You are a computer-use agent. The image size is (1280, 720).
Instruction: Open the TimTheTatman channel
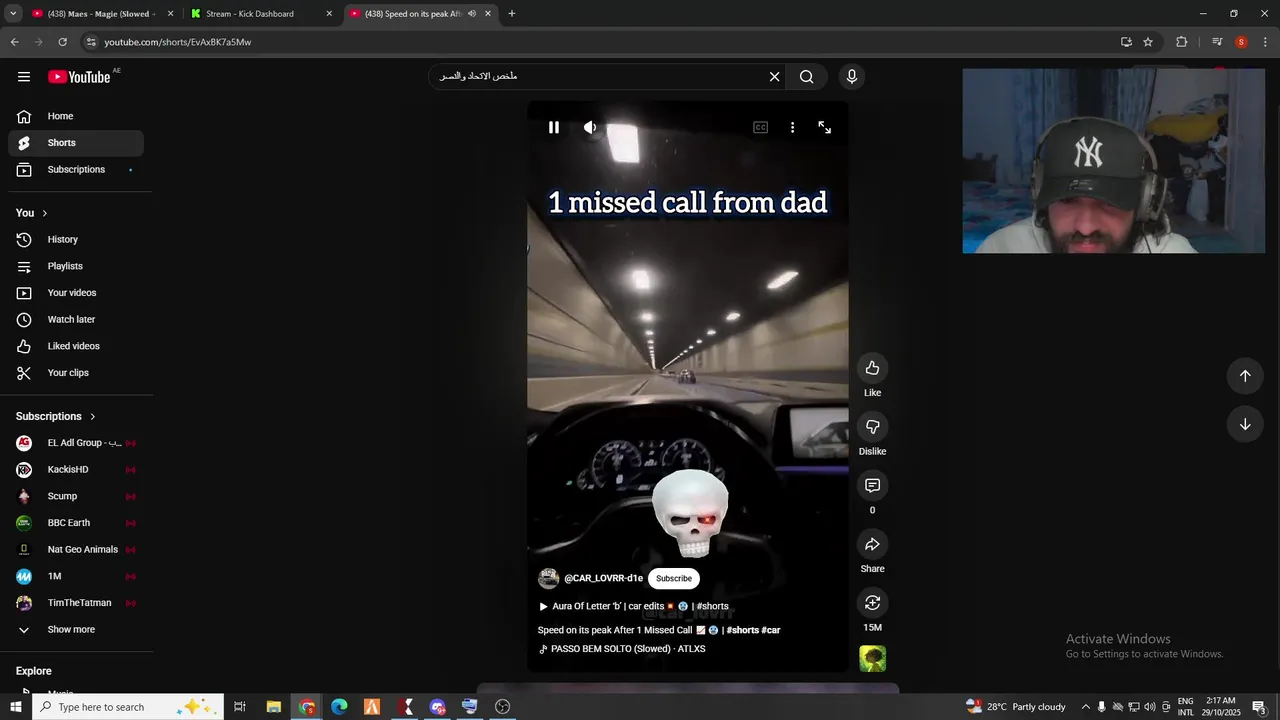(76, 603)
